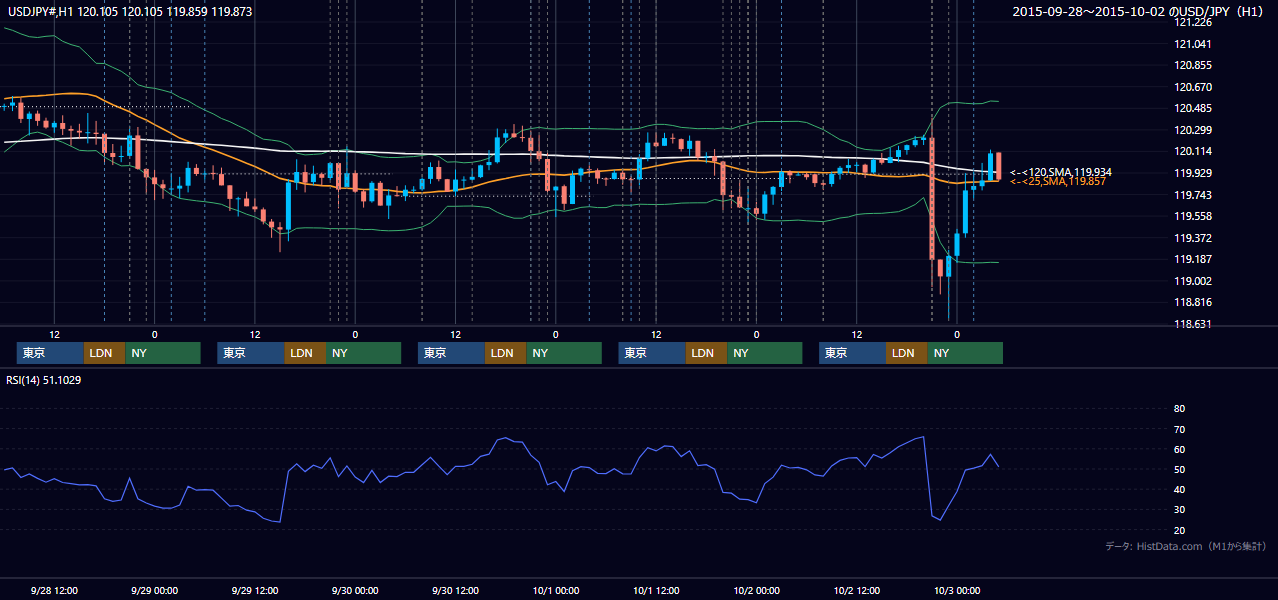Image resolution: width=1278 pixels, height=600 pixels.
Task: Click the 120,SMA,119.934 indicator label
Action: pos(1060,172)
